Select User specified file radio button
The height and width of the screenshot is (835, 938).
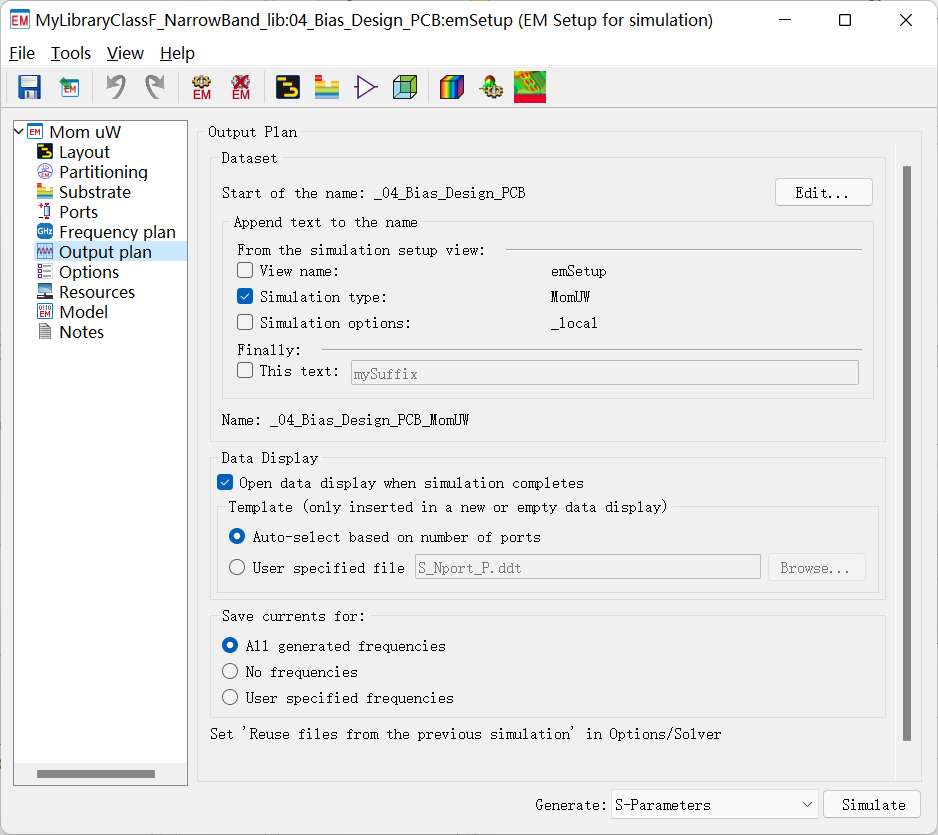click(x=237, y=567)
